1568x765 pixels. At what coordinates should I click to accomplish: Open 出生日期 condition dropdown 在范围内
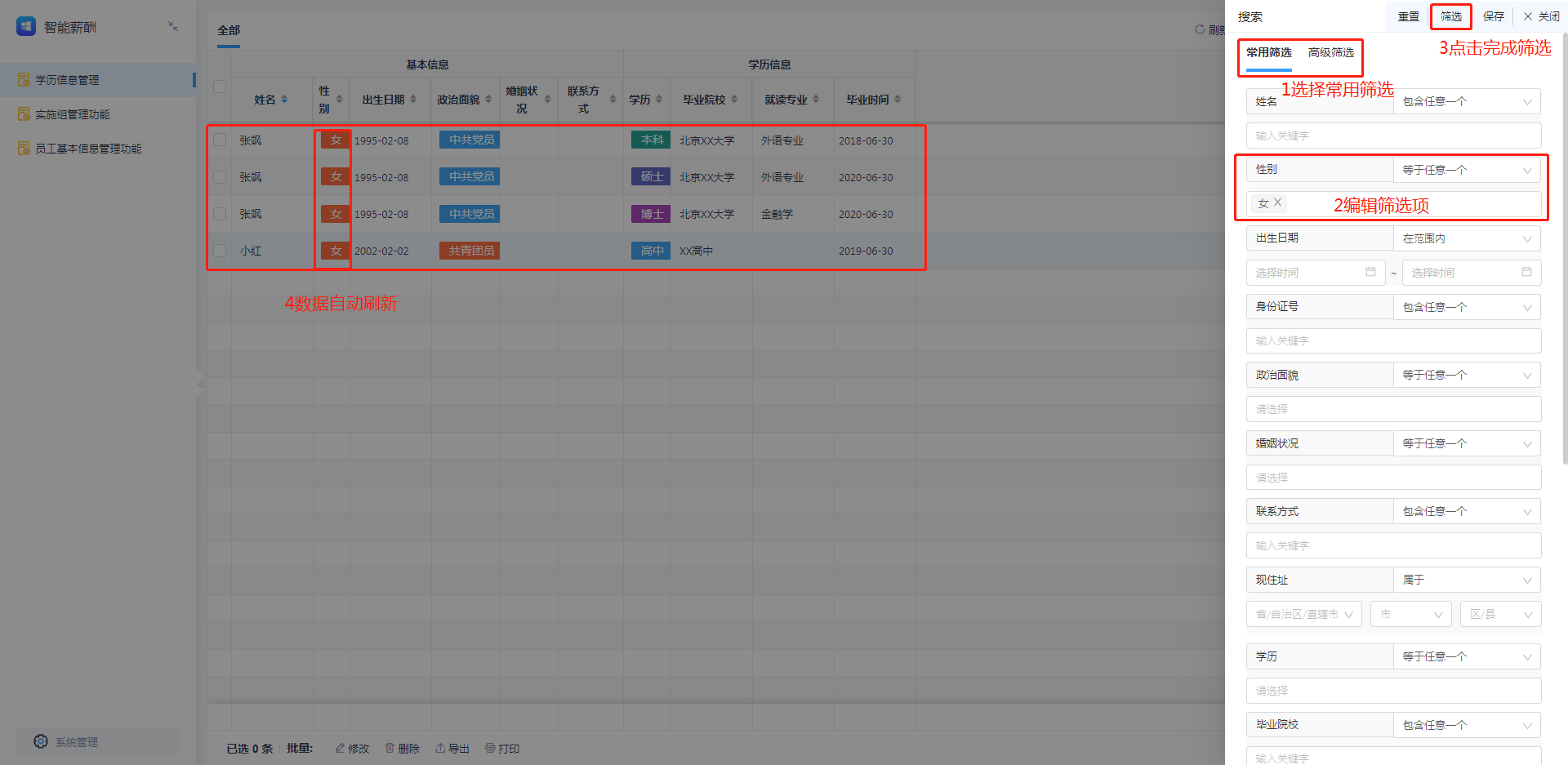(1468, 238)
